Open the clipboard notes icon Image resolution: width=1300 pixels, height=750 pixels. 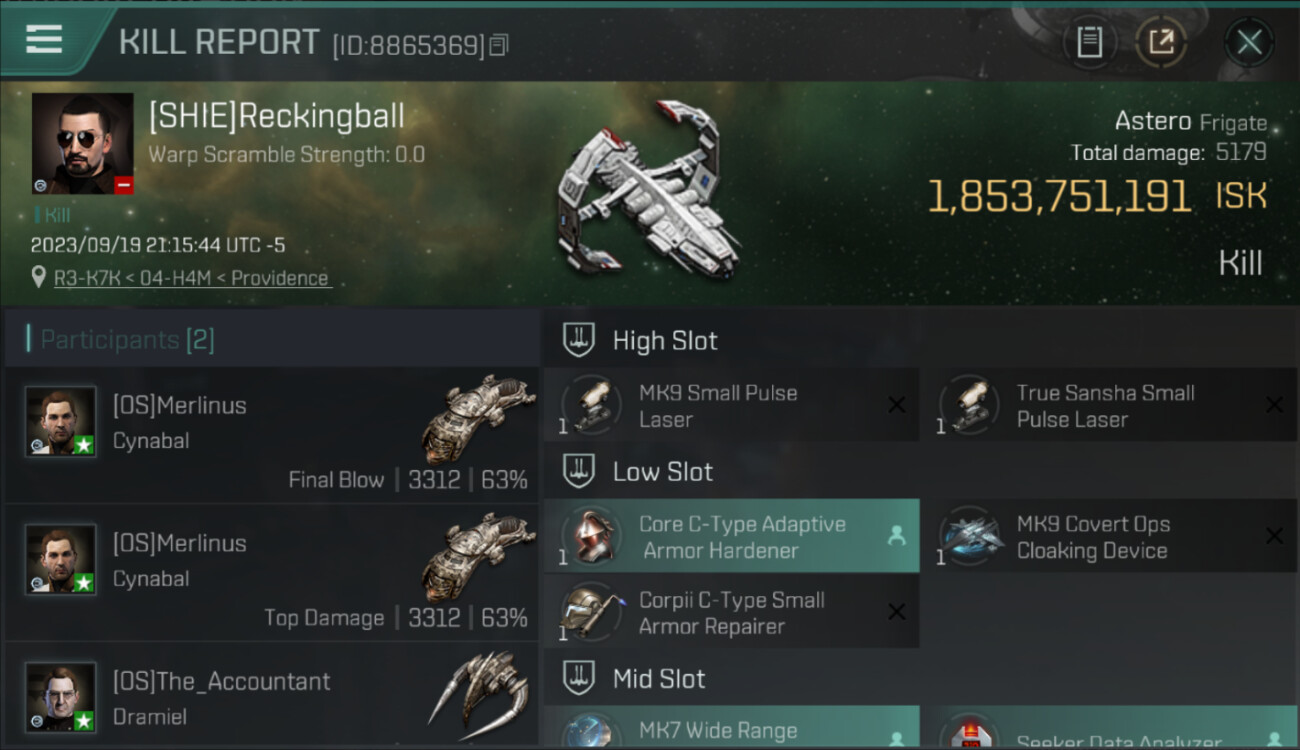coord(1089,42)
